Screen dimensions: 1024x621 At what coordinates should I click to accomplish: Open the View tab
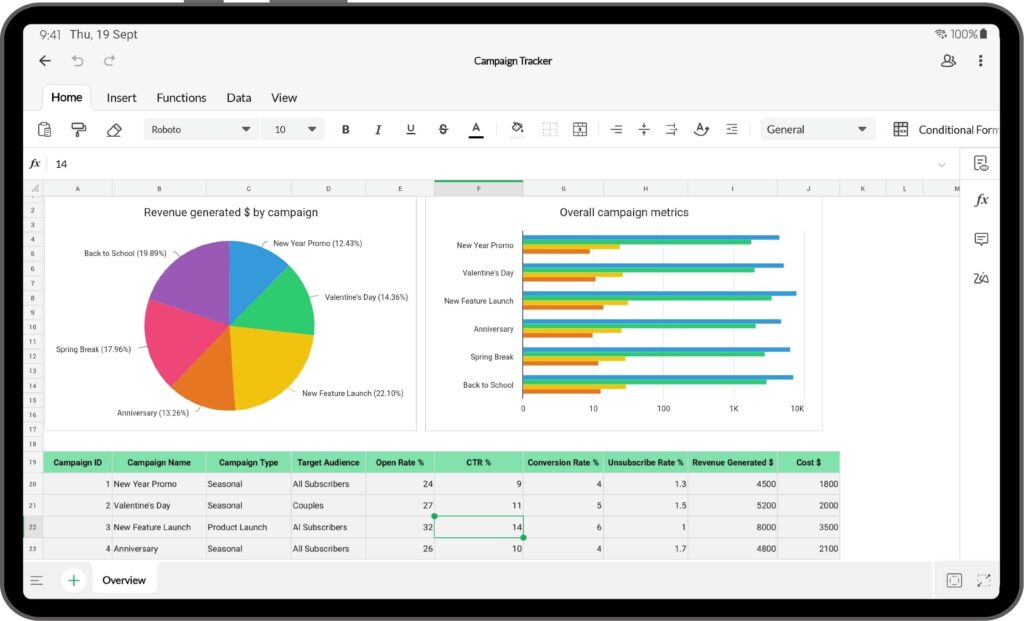coord(284,97)
